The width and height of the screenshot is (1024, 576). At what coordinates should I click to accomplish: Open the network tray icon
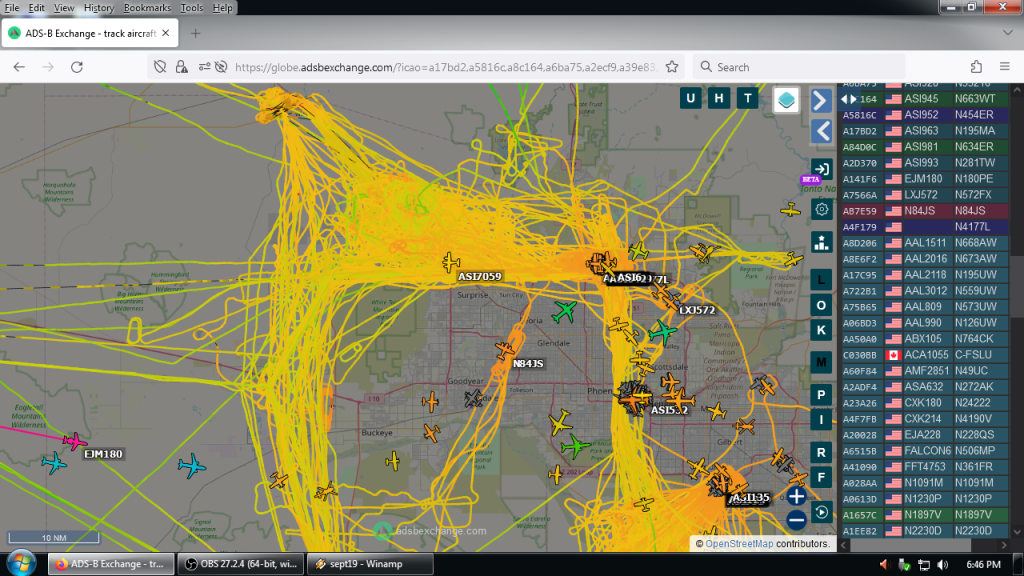[x=923, y=564]
